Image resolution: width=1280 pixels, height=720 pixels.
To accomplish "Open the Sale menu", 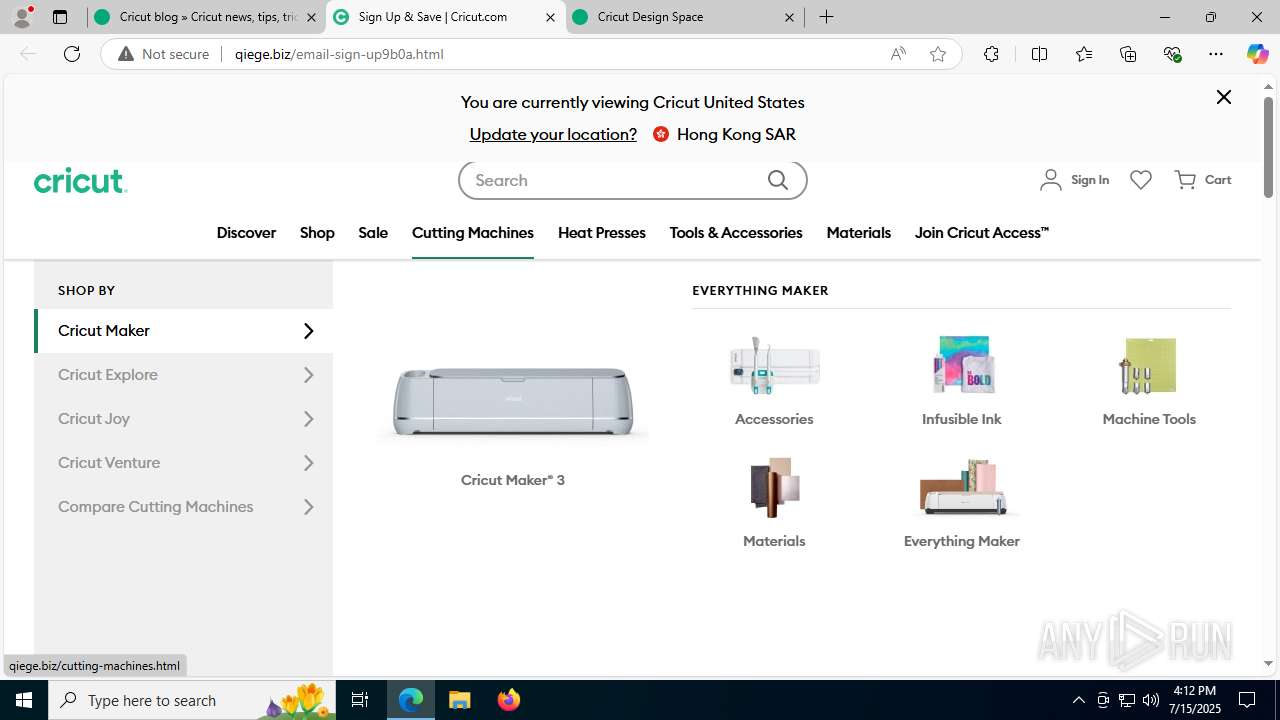I will point(373,233).
